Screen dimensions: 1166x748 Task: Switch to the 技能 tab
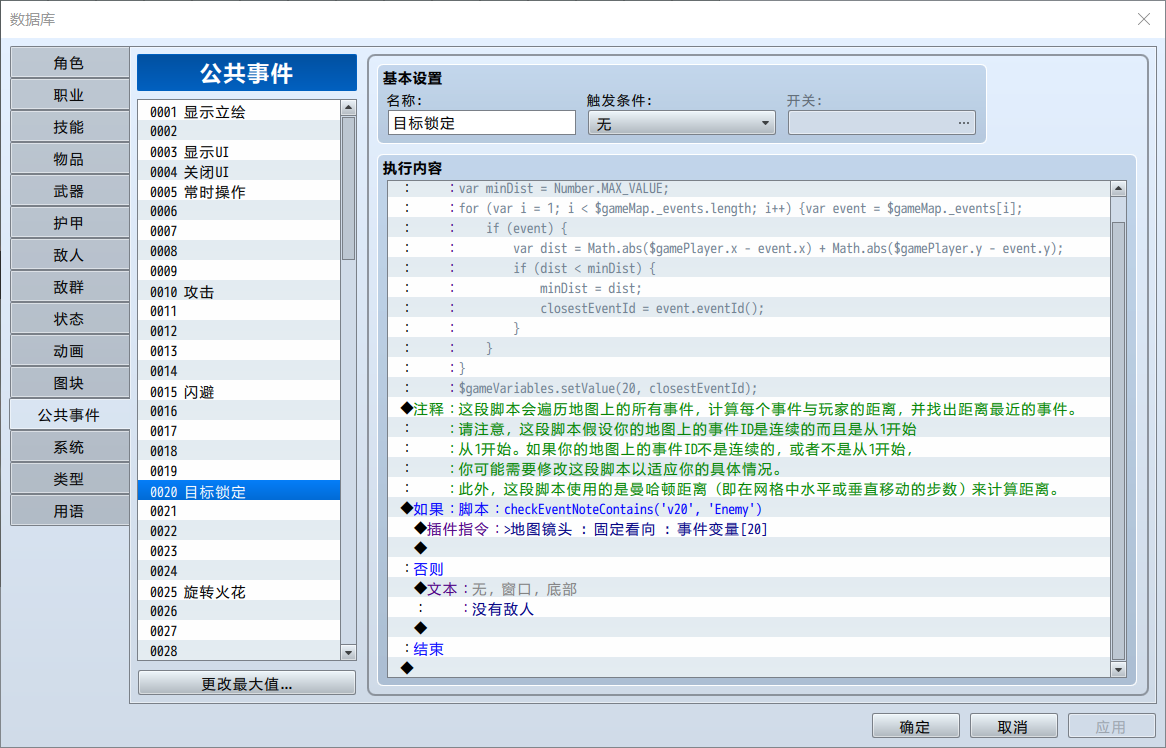[x=69, y=127]
